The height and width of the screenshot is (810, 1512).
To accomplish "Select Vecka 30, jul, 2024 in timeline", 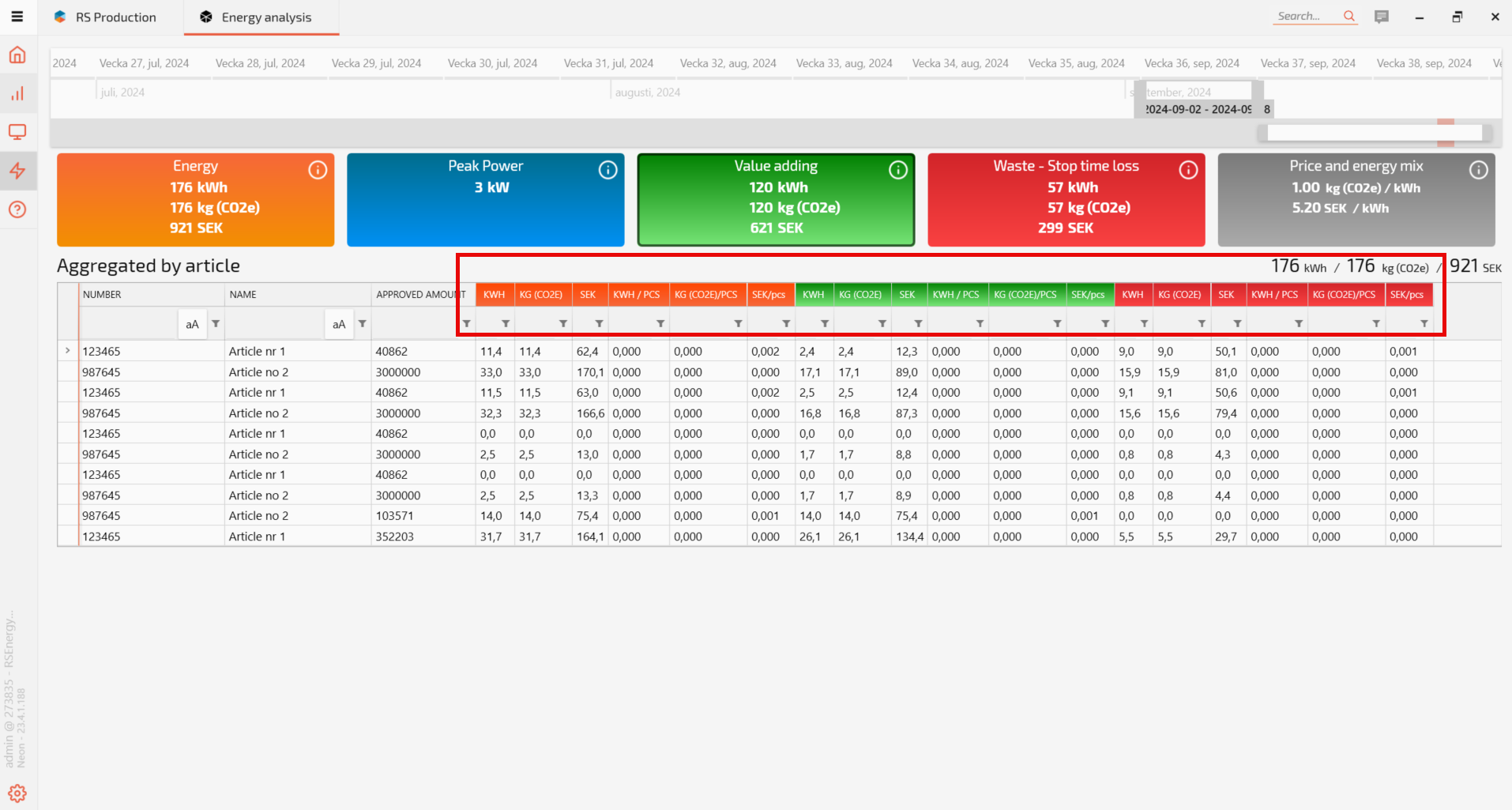I will [x=492, y=63].
